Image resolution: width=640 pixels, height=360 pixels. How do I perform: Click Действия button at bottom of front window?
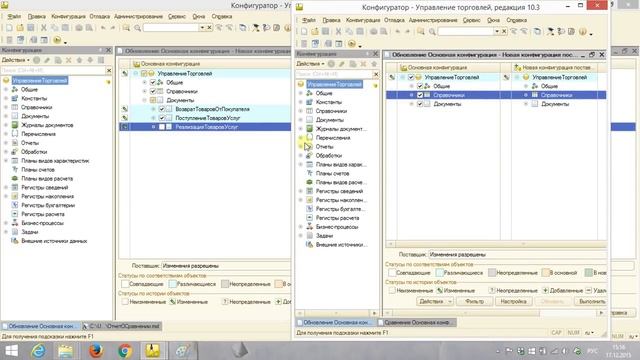(435, 301)
